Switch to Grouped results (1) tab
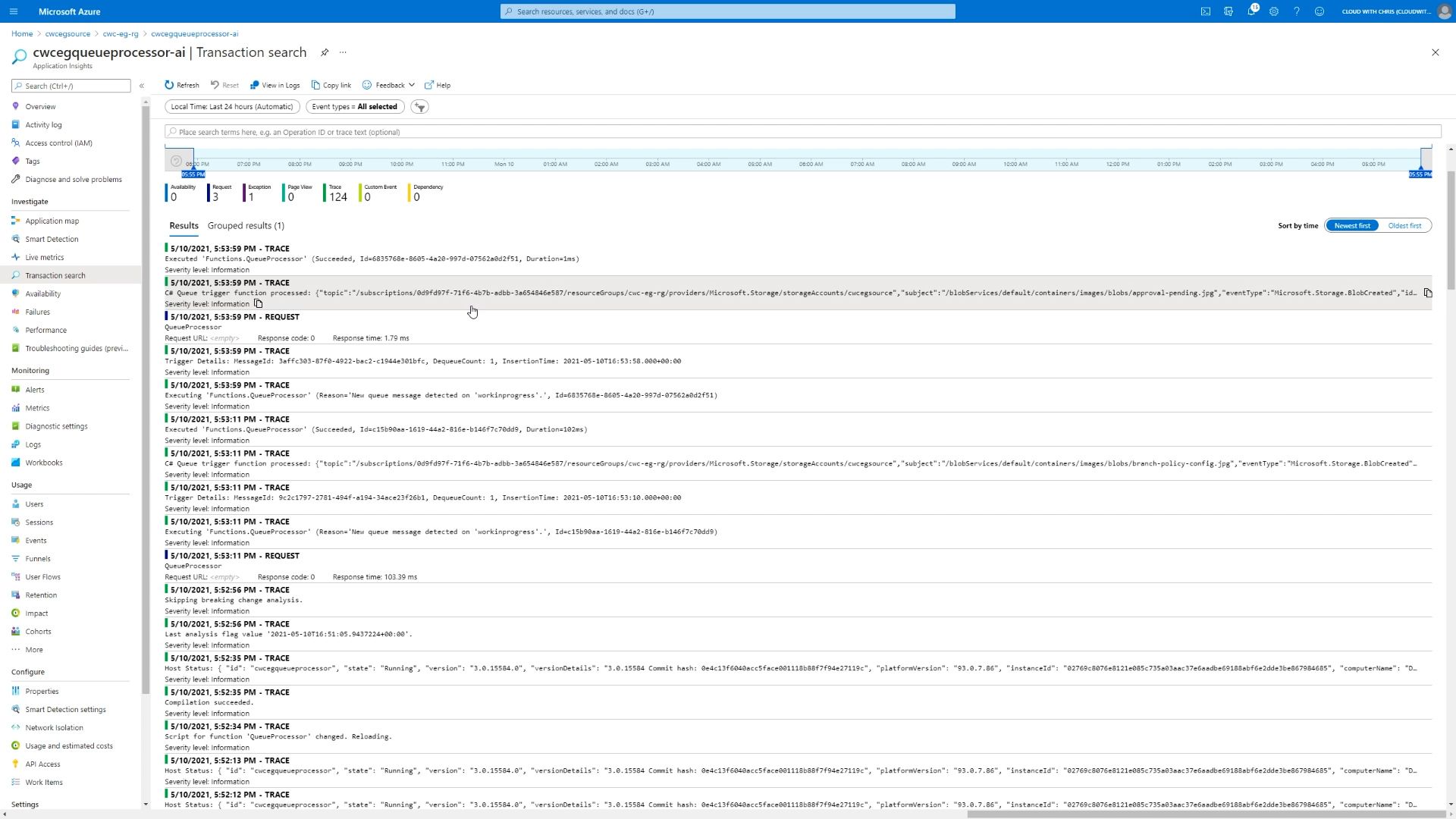Viewport: 1456px width, 819px height. click(246, 226)
